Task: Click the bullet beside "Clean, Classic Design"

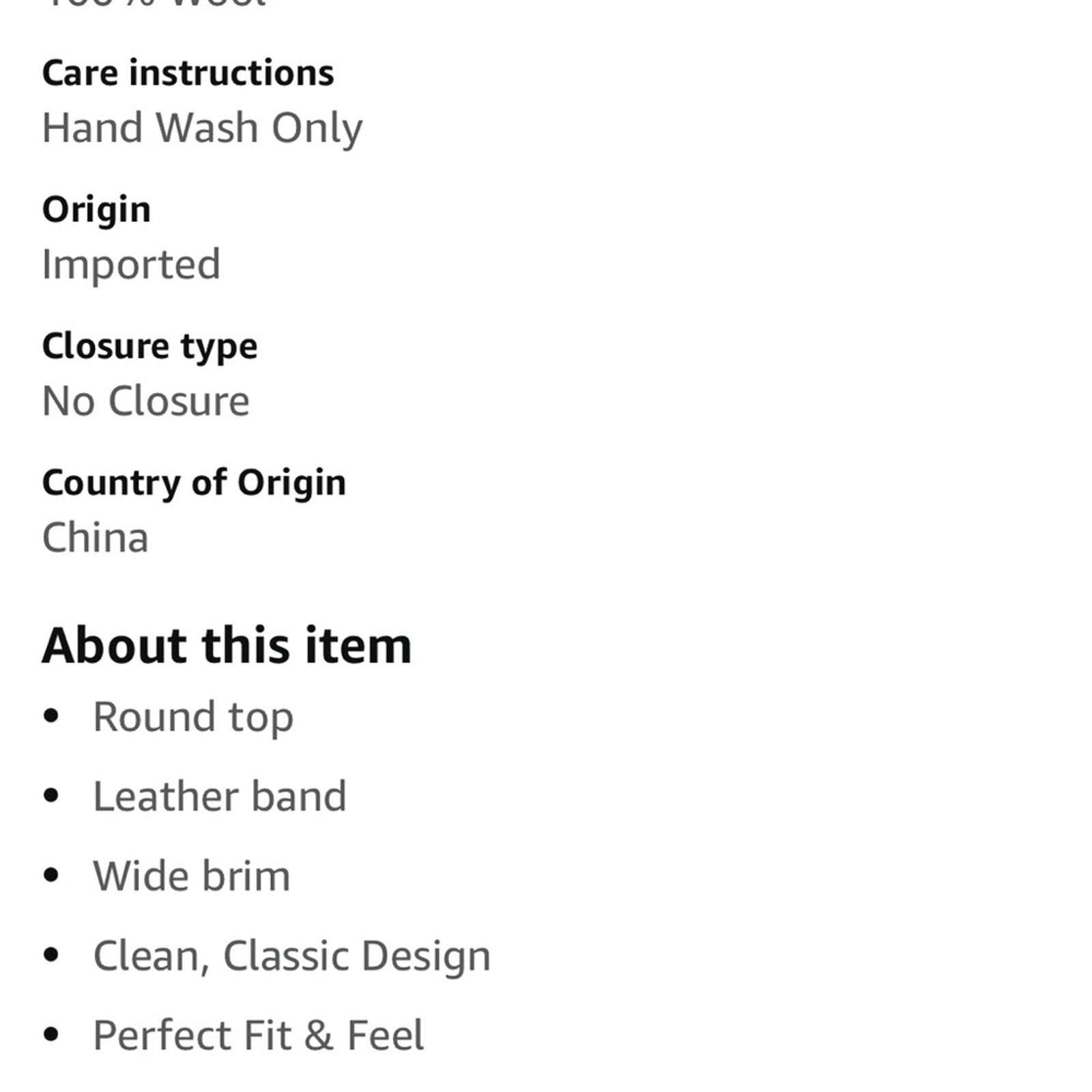Action: (x=51, y=955)
